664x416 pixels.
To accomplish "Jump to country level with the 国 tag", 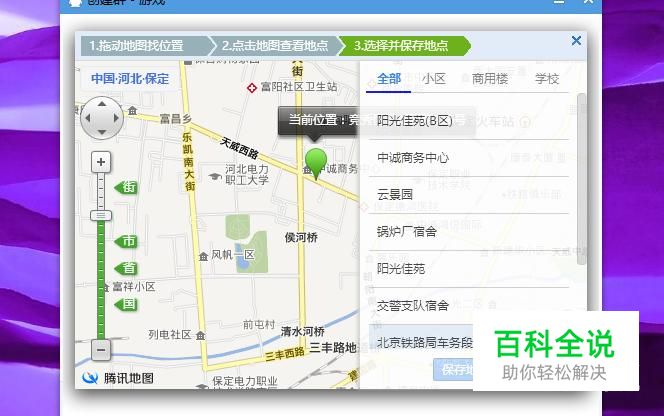I will click(126, 304).
